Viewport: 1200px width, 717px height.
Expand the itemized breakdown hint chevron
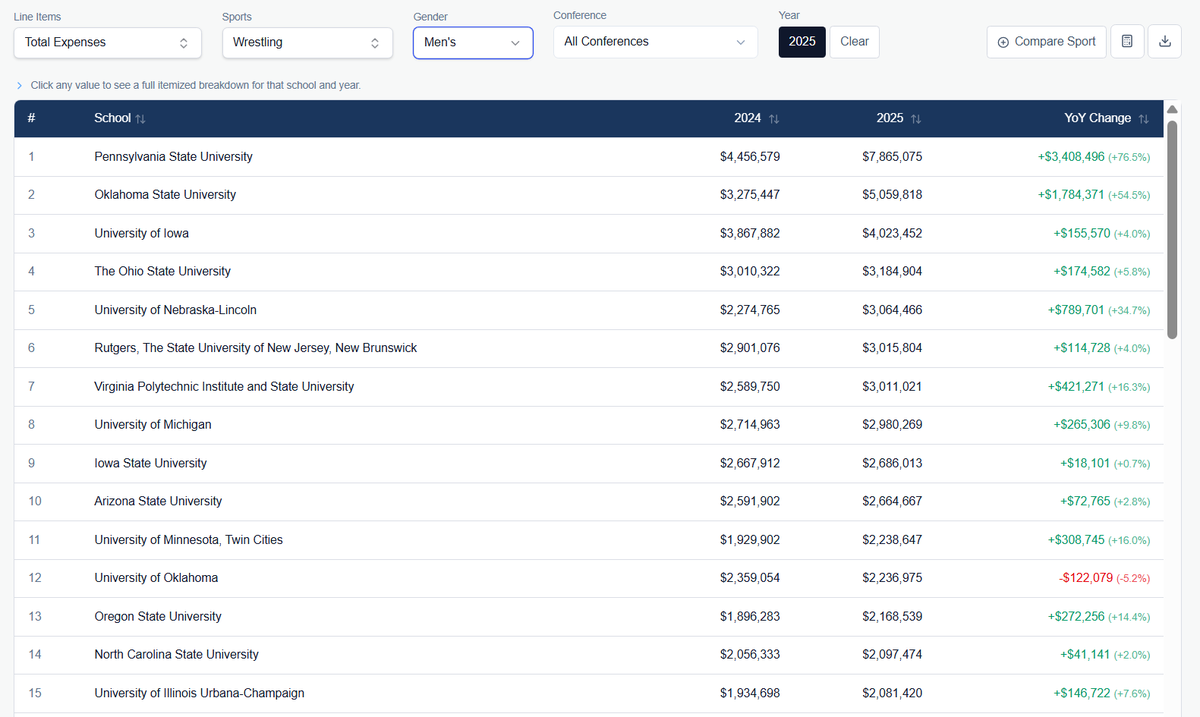point(20,85)
